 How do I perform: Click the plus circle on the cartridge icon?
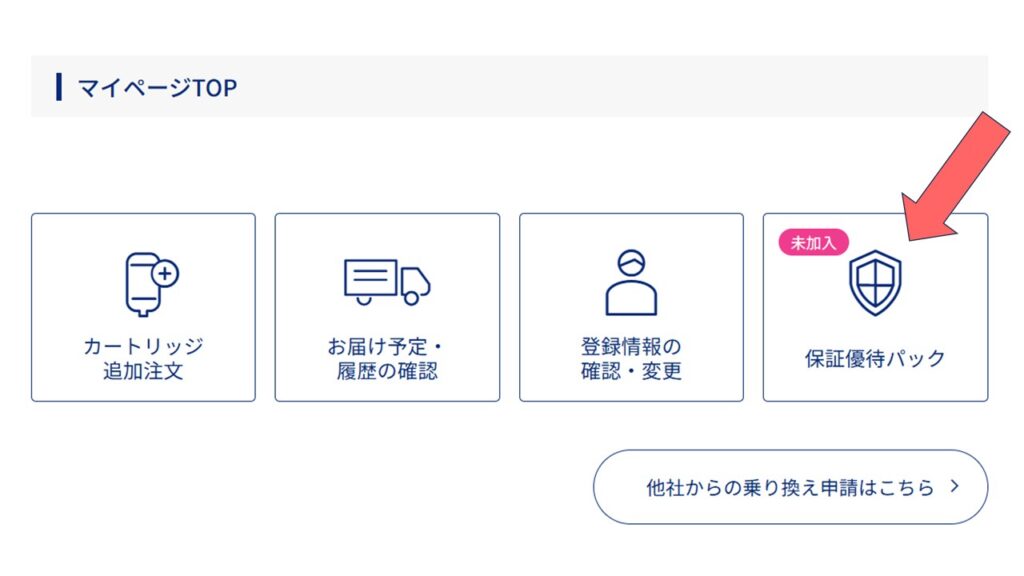pyautogui.click(x=166, y=272)
